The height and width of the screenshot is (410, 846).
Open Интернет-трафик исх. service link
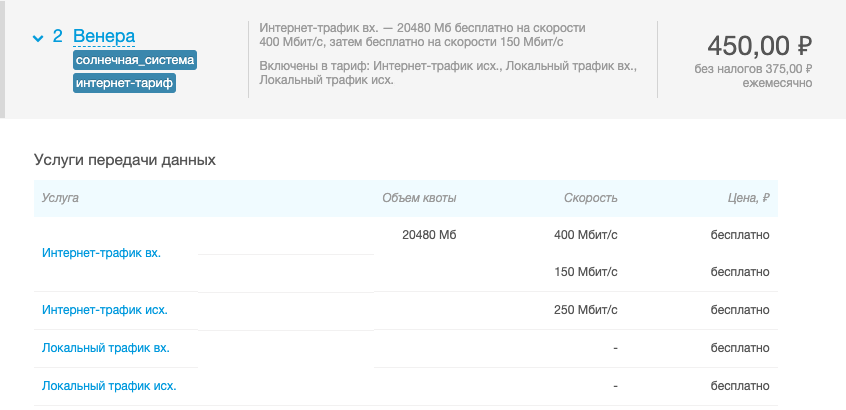(x=105, y=310)
